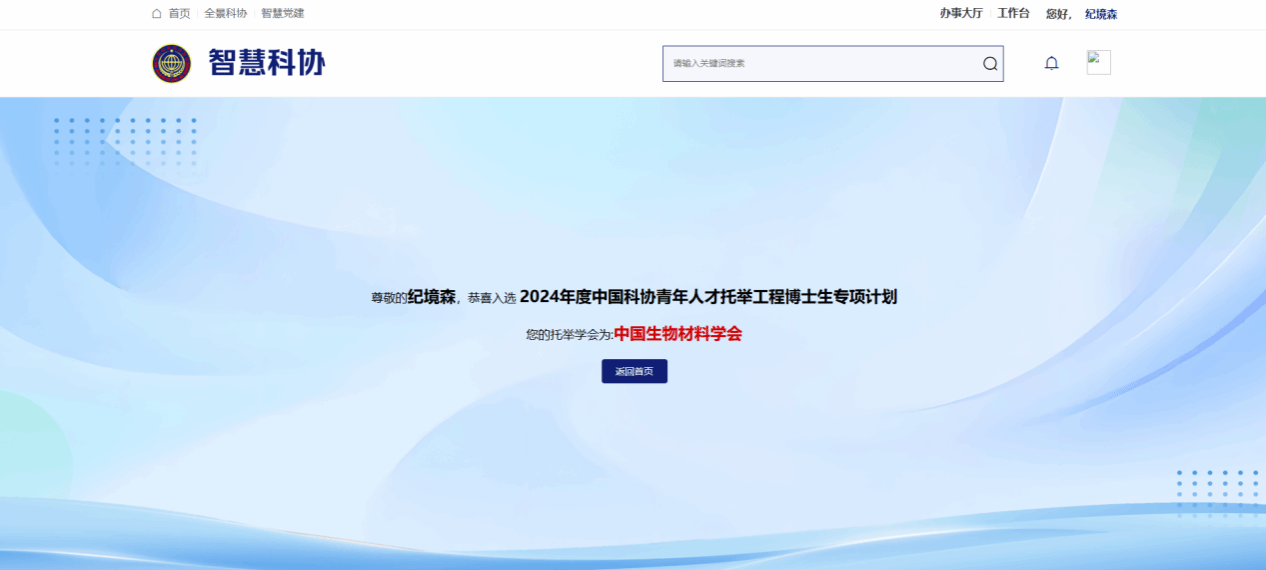Click the 2024年度中国科协青年人才托举 plan title
This screenshot has width=1266, height=570.
708,297
